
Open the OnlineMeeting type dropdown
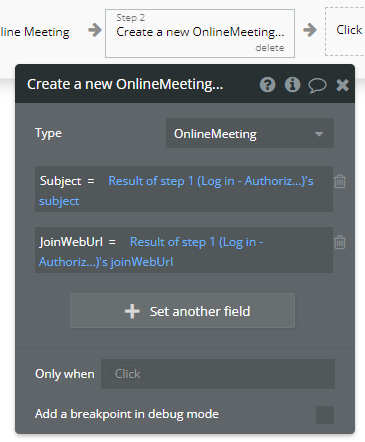[250, 133]
